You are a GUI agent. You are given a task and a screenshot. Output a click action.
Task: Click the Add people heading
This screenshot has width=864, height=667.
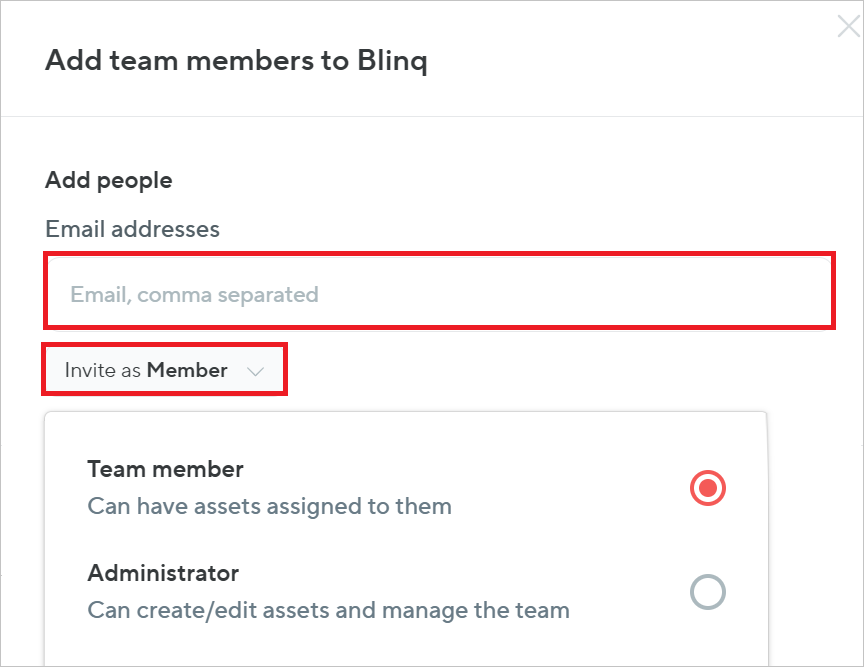coord(108,180)
